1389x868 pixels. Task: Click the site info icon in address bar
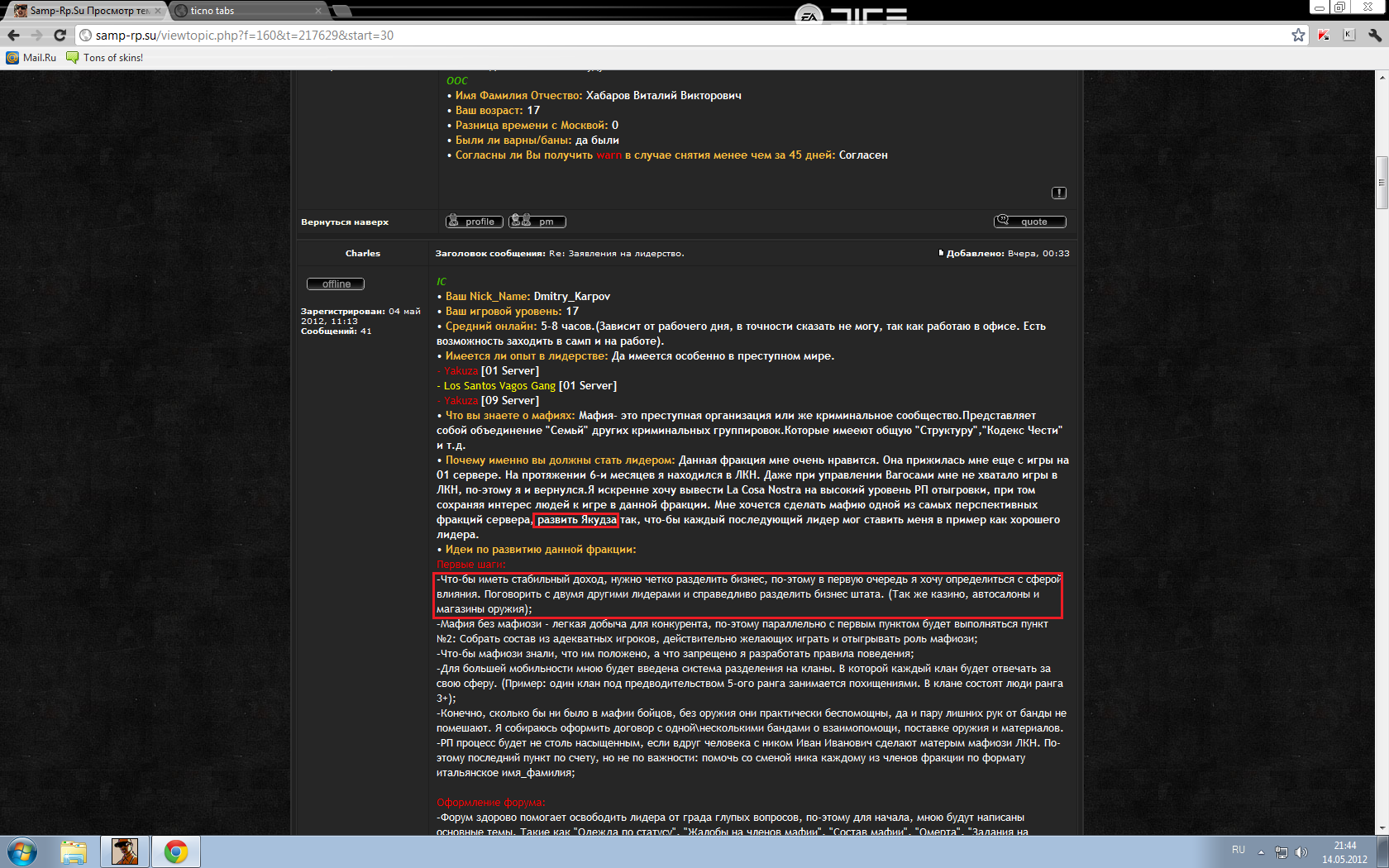[x=85, y=35]
